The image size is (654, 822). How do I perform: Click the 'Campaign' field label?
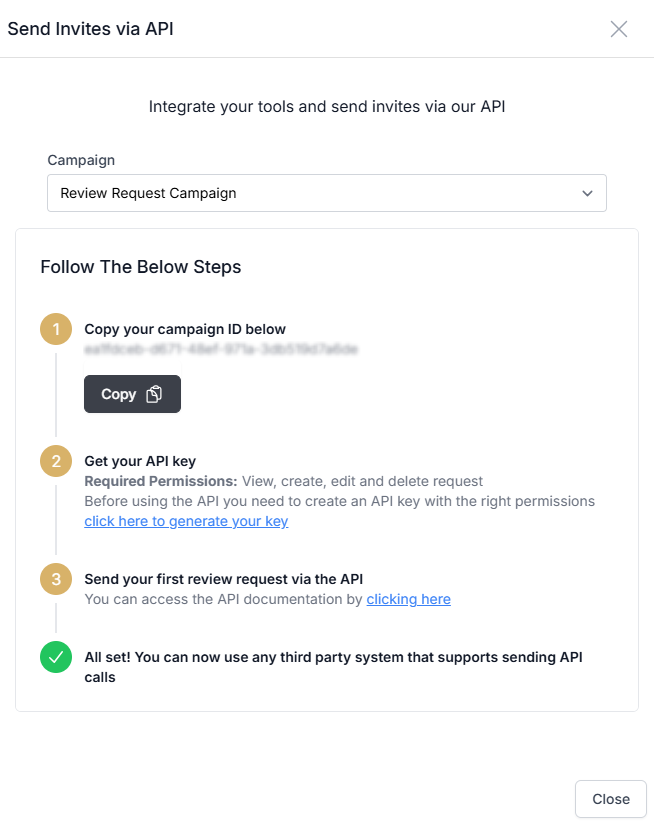tap(81, 160)
